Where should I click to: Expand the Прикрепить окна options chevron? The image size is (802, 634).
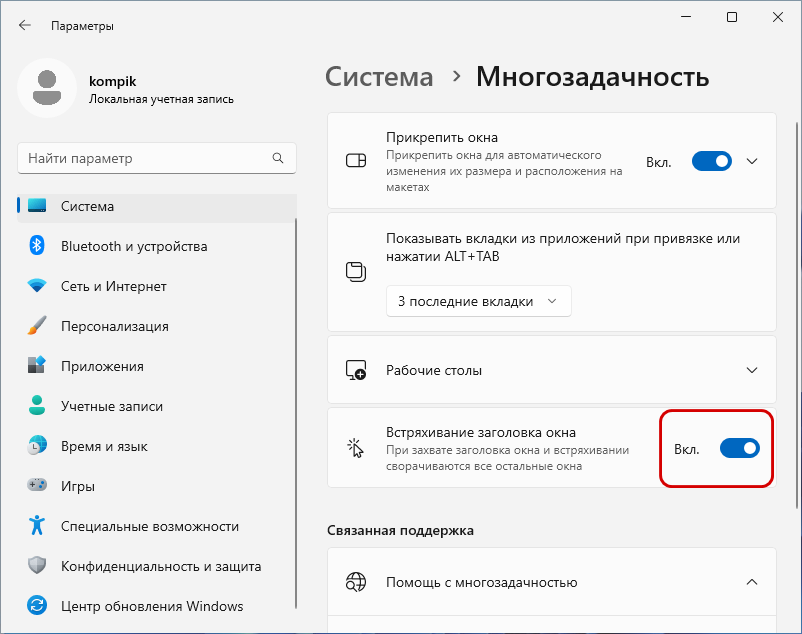pos(752,162)
